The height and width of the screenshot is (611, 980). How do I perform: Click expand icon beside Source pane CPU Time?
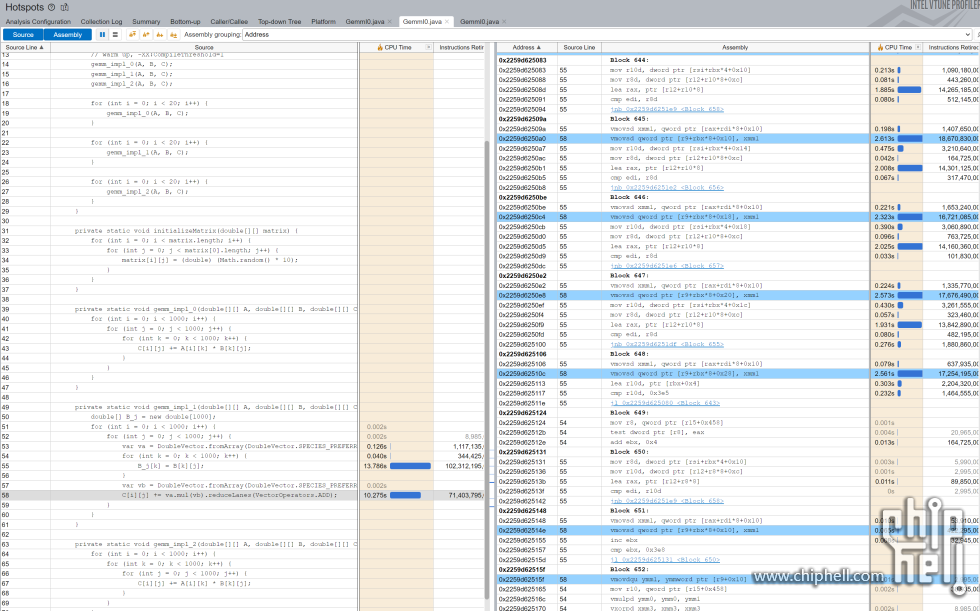click(x=428, y=47)
